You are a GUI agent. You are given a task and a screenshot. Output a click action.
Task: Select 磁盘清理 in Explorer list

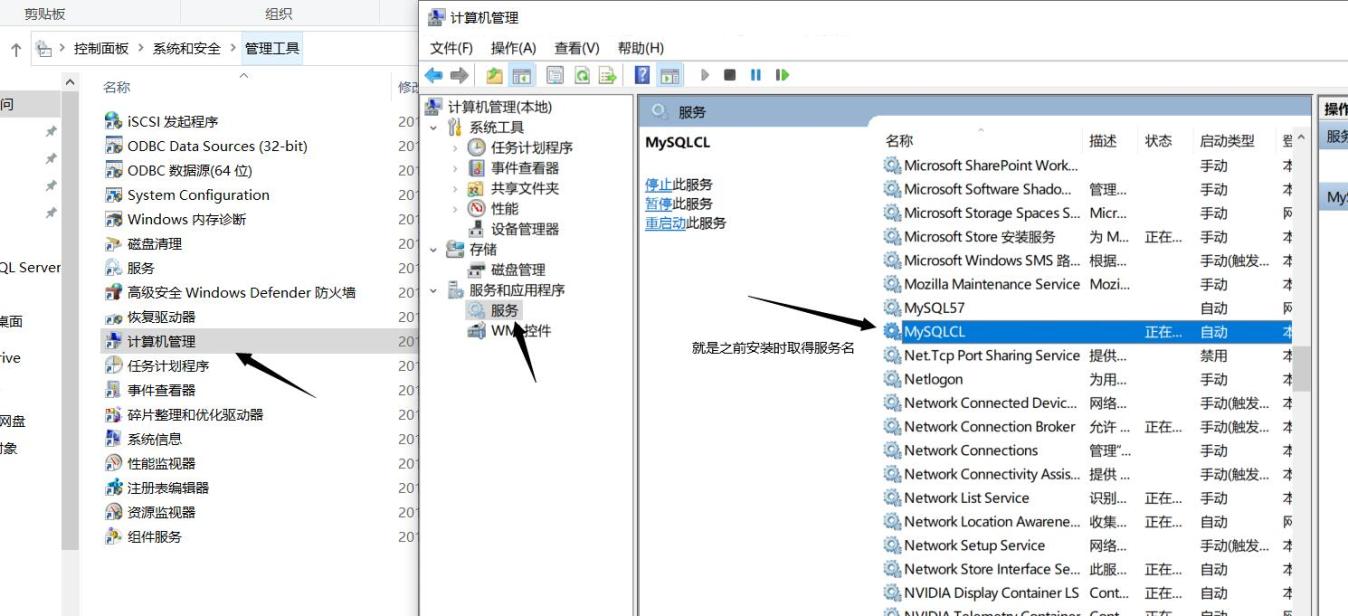tap(154, 244)
